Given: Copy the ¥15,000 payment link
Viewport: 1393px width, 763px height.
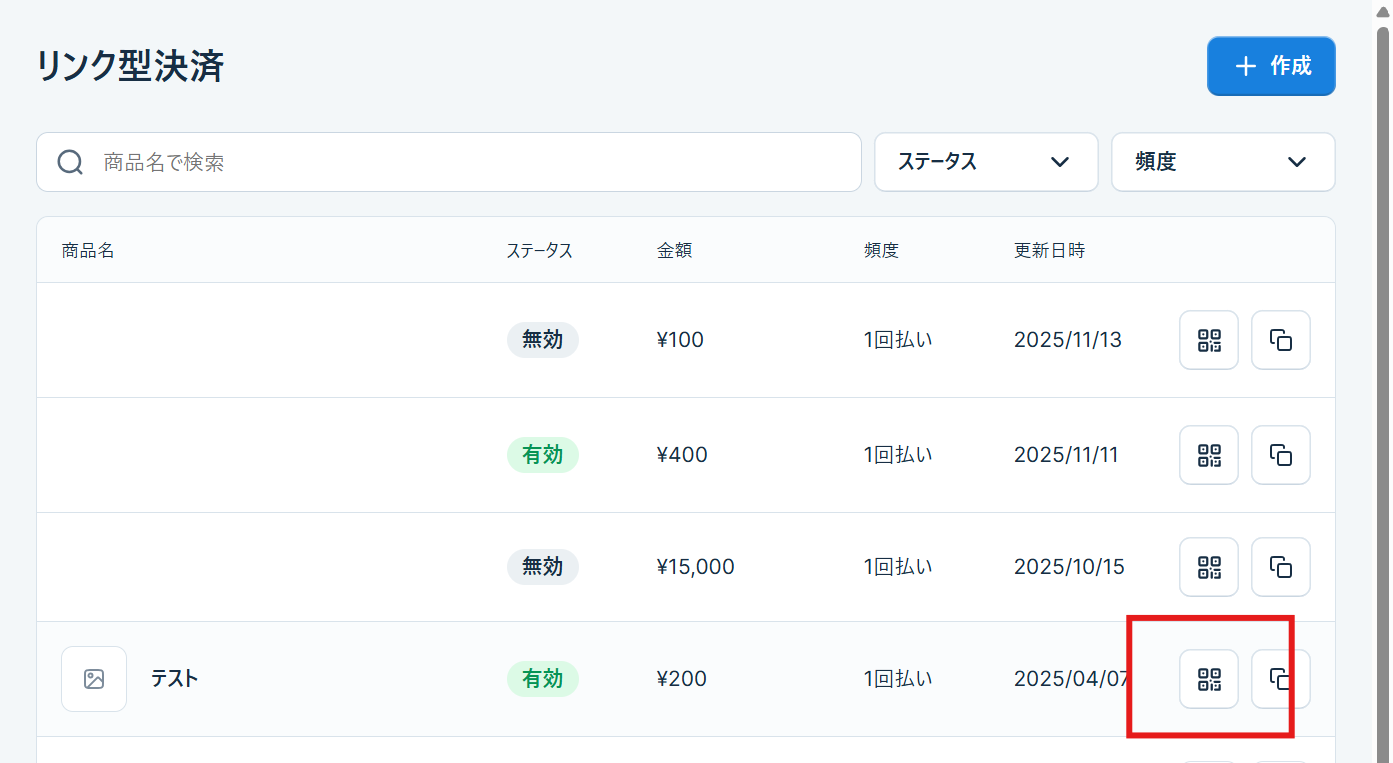Looking at the screenshot, I should click(x=1281, y=567).
